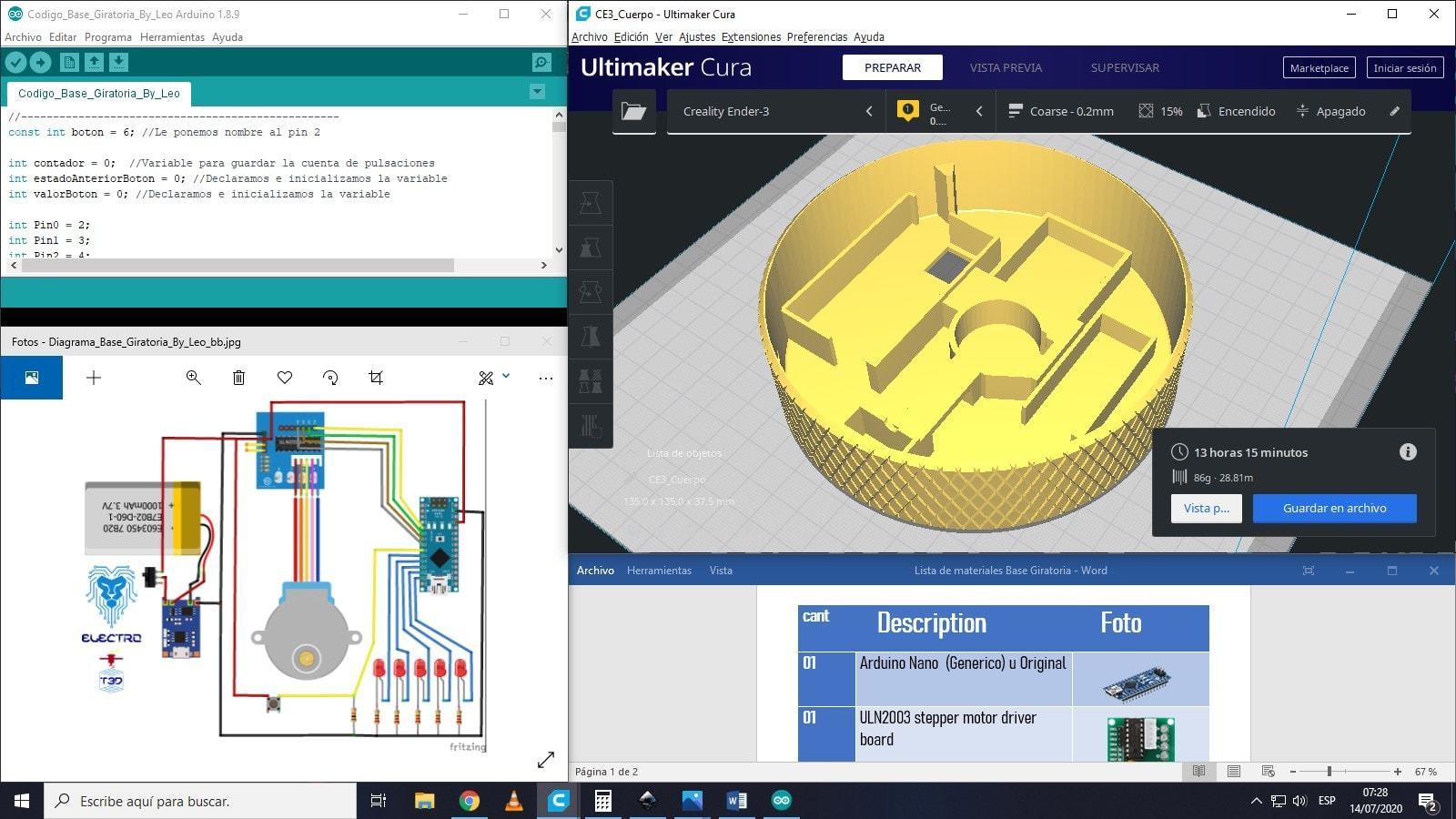This screenshot has width=1456, height=819.
Task: Click the rotate icon in Photos toolbar
Action: tap(330, 378)
